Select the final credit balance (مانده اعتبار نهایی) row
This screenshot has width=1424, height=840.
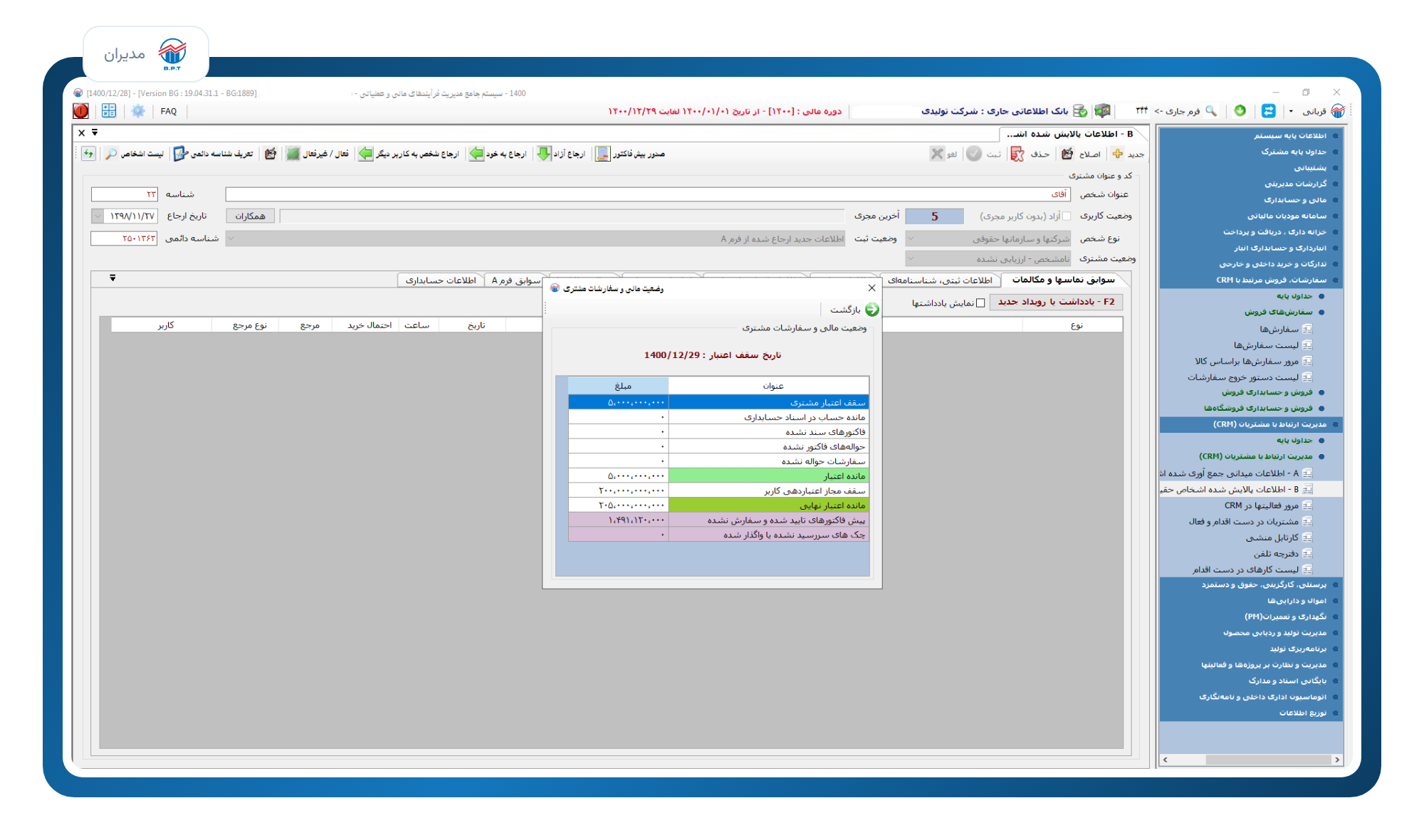[718, 505]
